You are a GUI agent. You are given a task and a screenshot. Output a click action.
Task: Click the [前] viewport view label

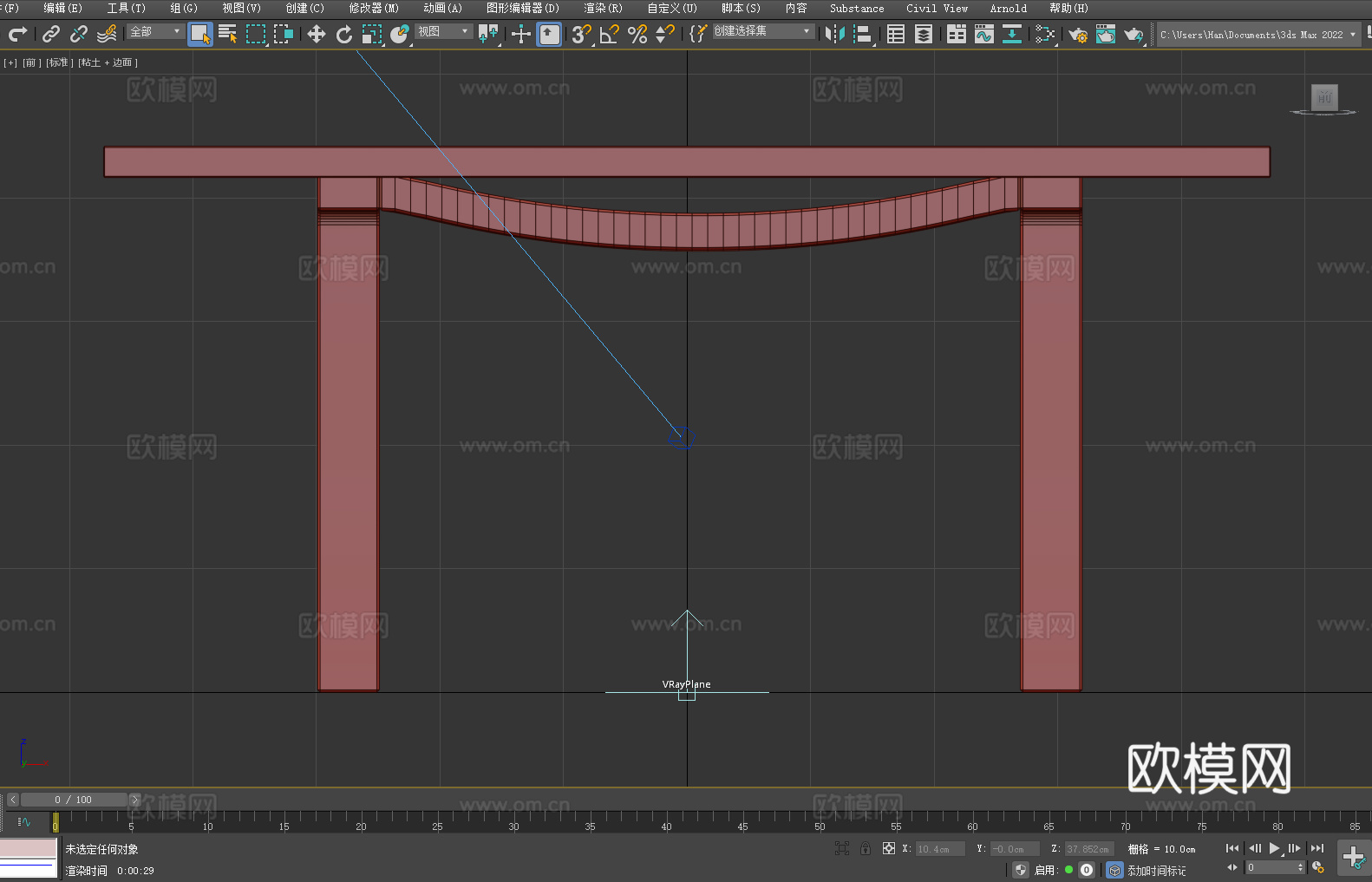[x=31, y=62]
